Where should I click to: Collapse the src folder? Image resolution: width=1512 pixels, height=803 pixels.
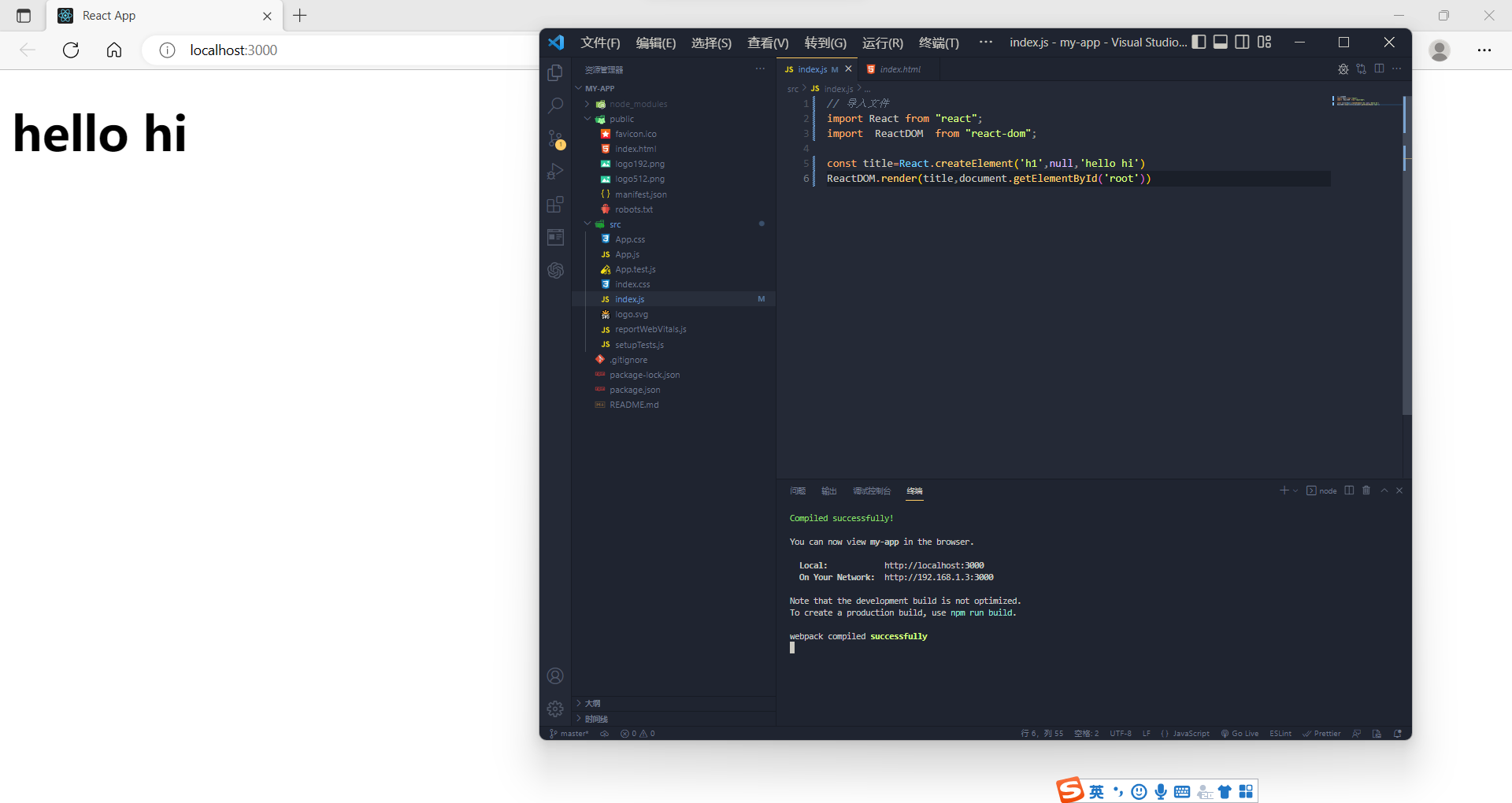(x=587, y=224)
